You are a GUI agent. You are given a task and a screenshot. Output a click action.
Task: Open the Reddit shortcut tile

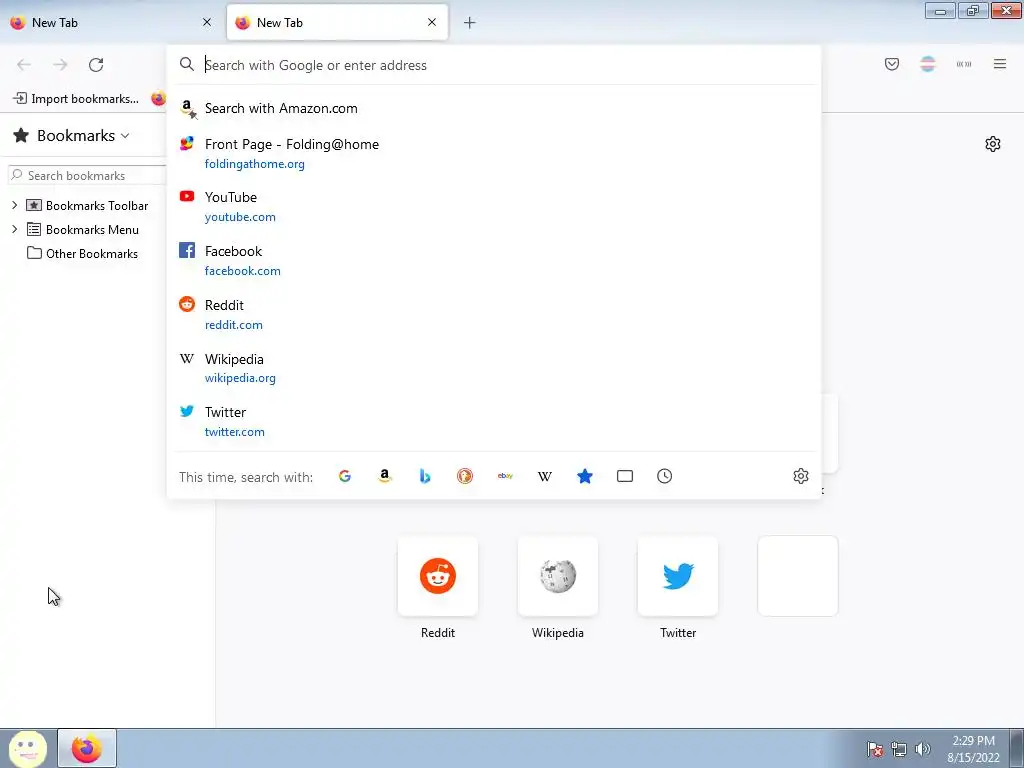tap(438, 576)
